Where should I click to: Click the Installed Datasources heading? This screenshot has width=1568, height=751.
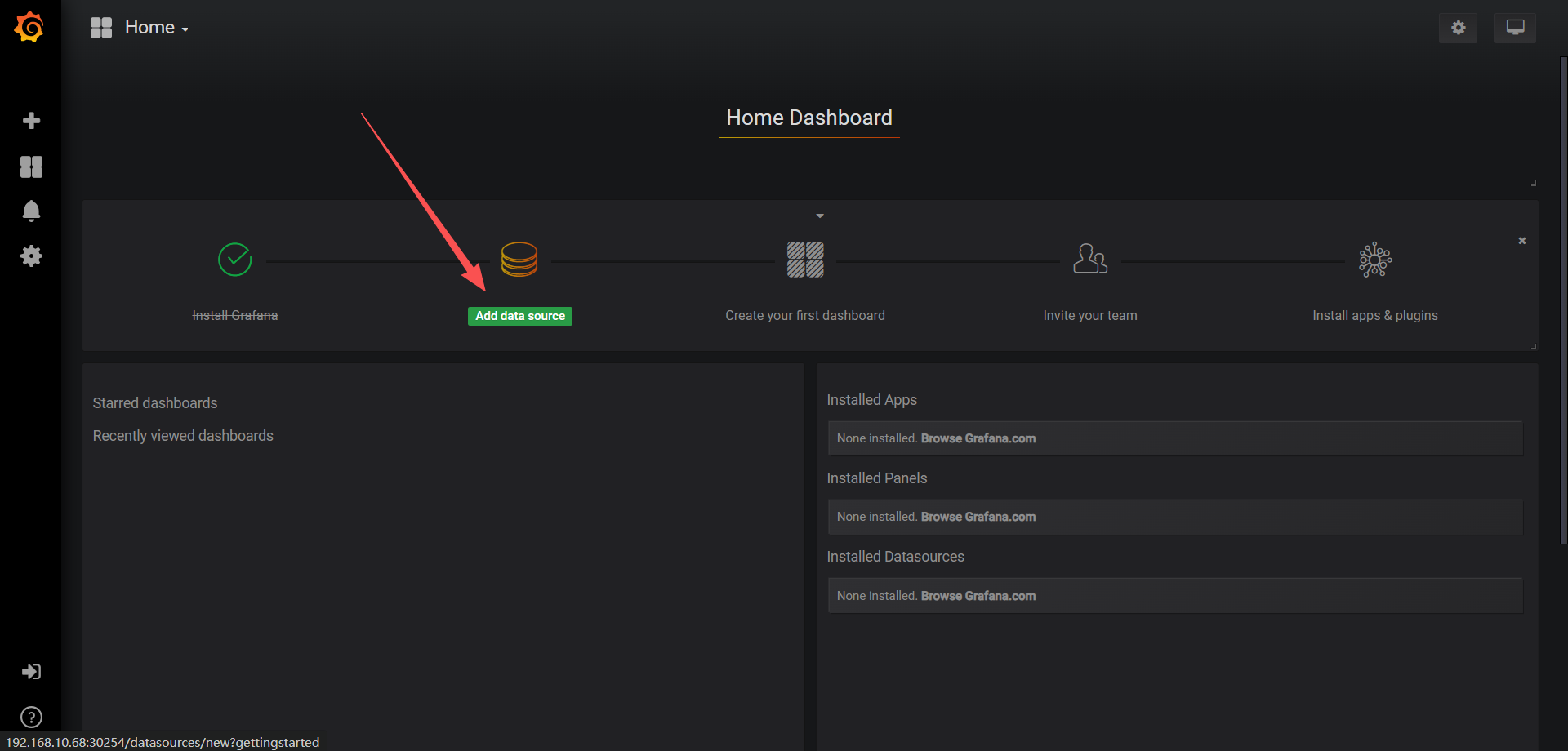coord(895,557)
